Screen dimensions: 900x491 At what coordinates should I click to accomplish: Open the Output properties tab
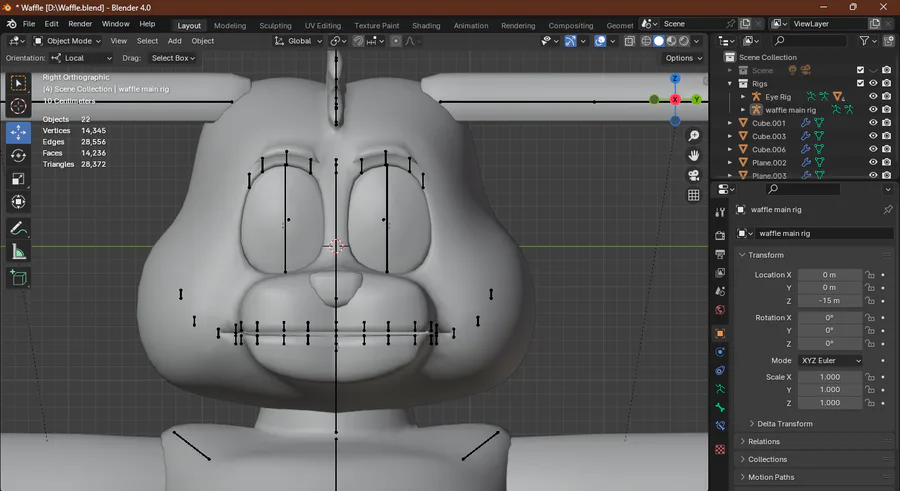pos(720,254)
